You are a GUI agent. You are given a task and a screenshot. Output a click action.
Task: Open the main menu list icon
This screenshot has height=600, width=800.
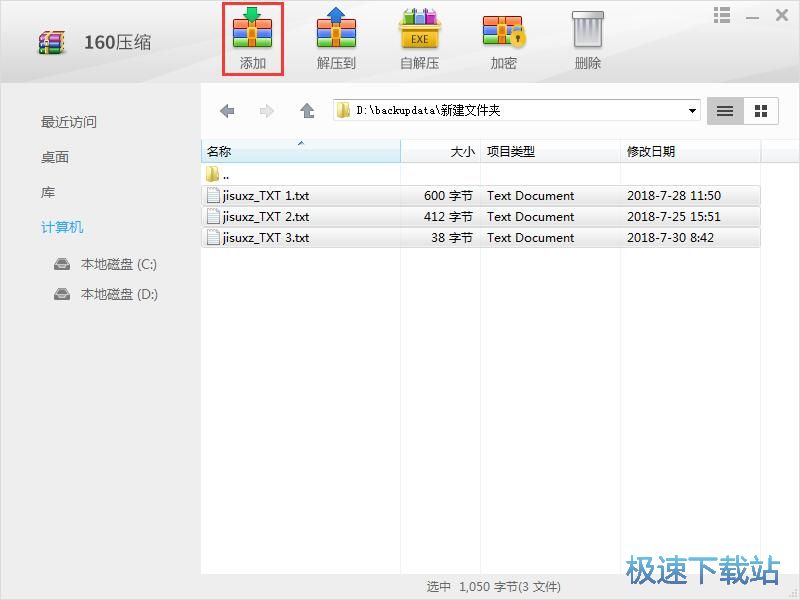(x=721, y=15)
